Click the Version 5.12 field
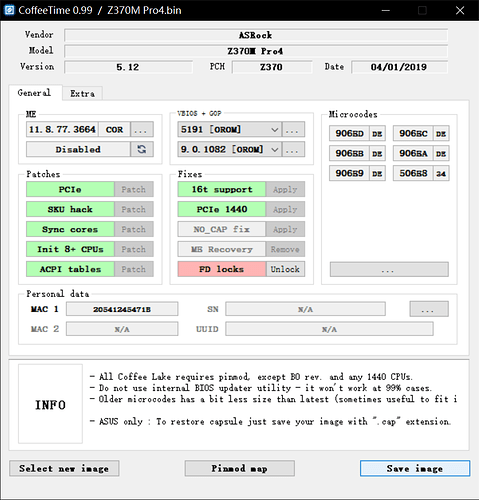The width and height of the screenshot is (479, 500). (x=128, y=67)
